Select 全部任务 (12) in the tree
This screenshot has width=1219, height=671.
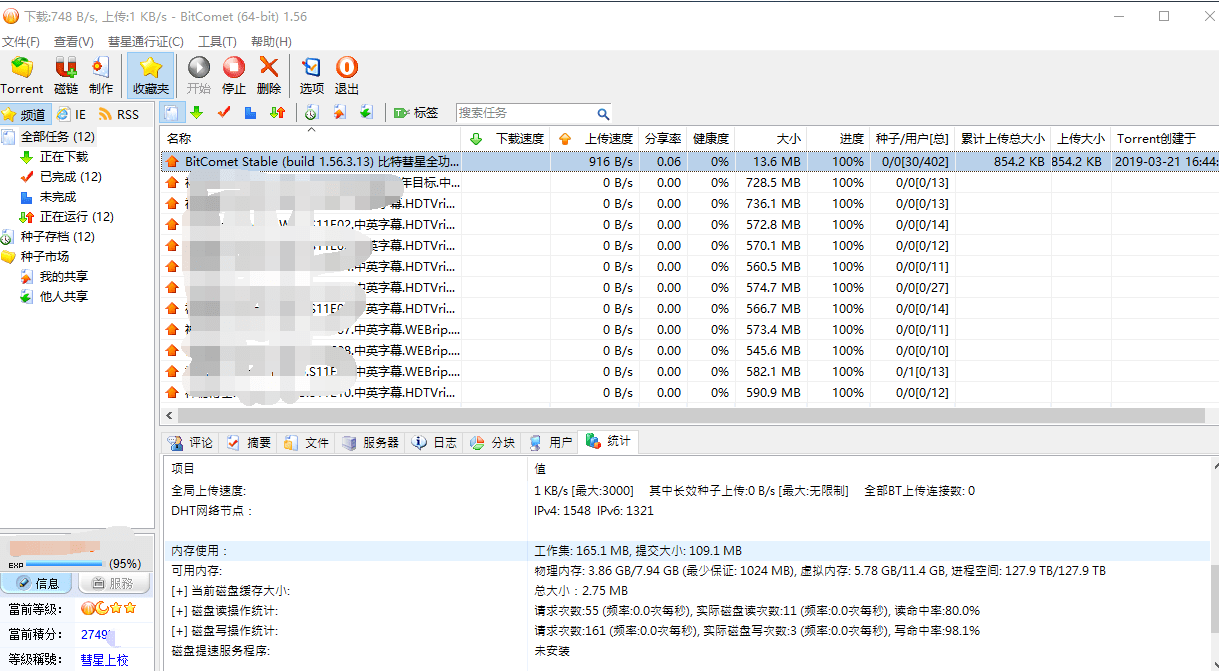coord(57,137)
